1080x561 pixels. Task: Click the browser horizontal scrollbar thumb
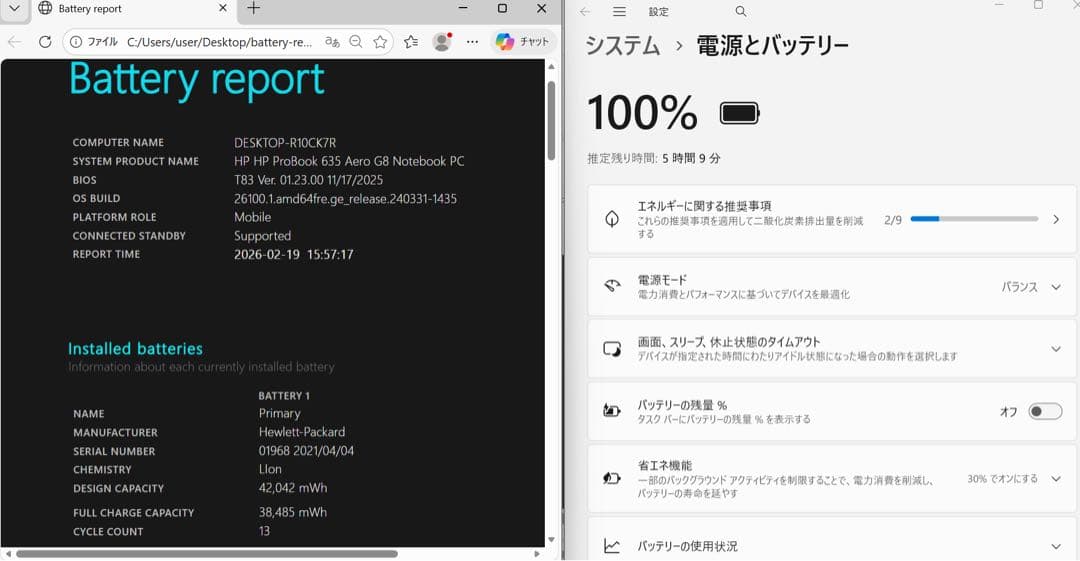pyautogui.click(x=207, y=553)
